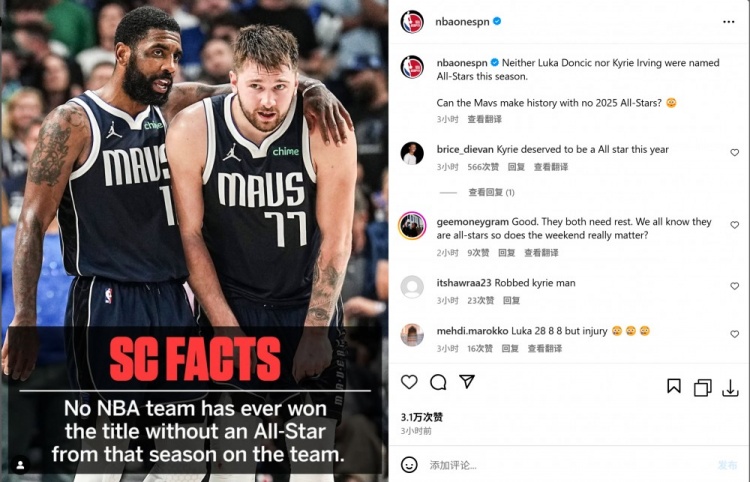
Task: Open the emoji picker in comment box
Action: coord(409,464)
